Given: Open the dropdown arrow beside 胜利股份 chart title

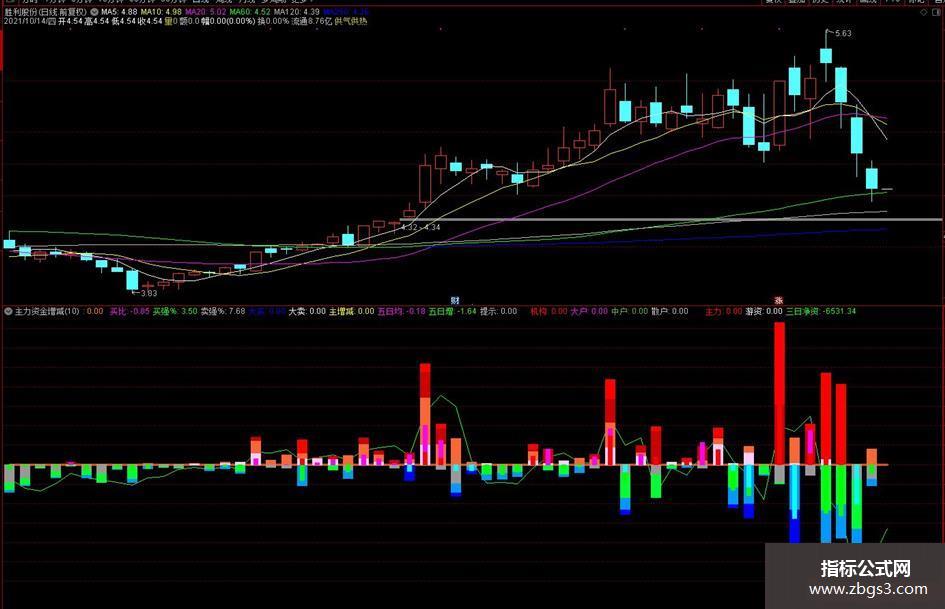Looking at the screenshot, I should click(x=95, y=12).
